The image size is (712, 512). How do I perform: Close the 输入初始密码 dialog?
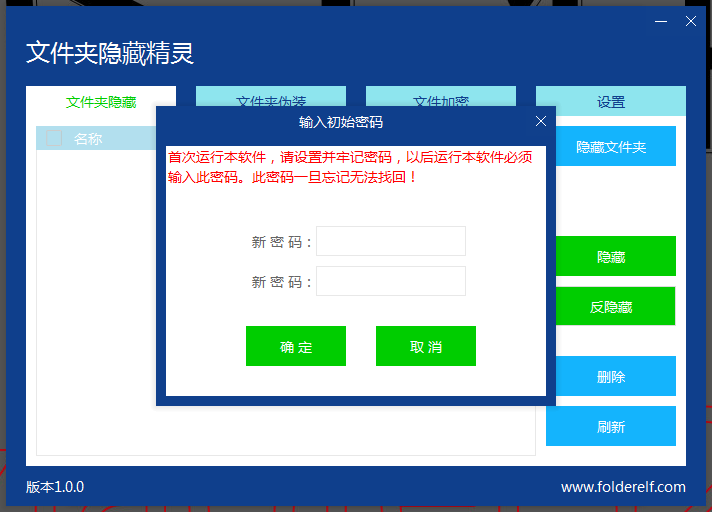pyautogui.click(x=541, y=121)
